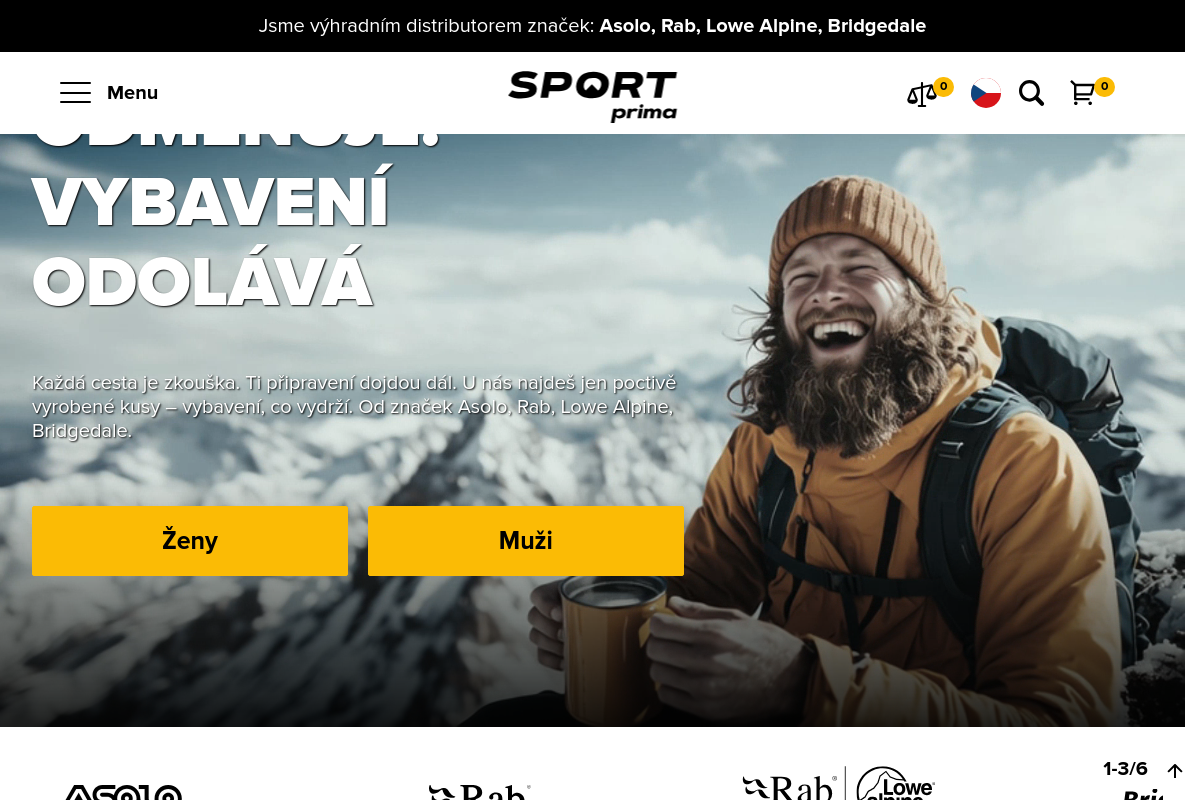This screenshot has height=800, width=1200.
Task: Click the comparison count badge
Action: coord(943,87)
